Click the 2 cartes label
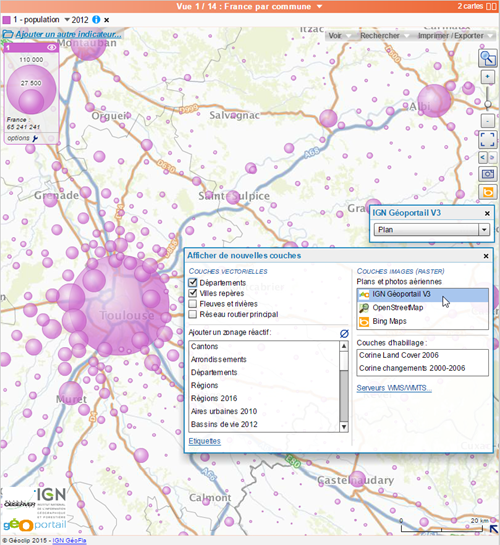The height and width of the screenshot is (545, 500). (x=470, y=6)
